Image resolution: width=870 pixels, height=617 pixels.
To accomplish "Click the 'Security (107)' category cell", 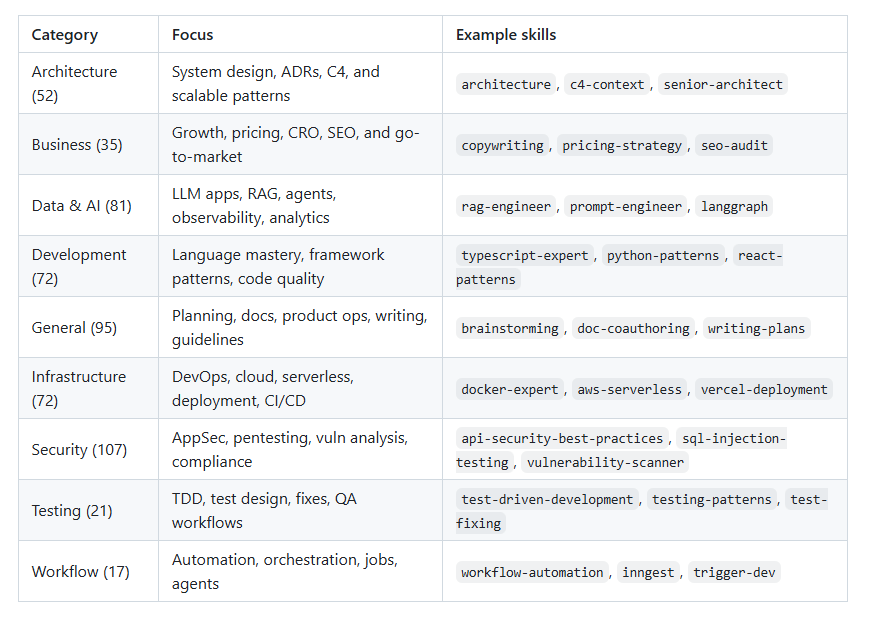I will click(x=79, y=450).
